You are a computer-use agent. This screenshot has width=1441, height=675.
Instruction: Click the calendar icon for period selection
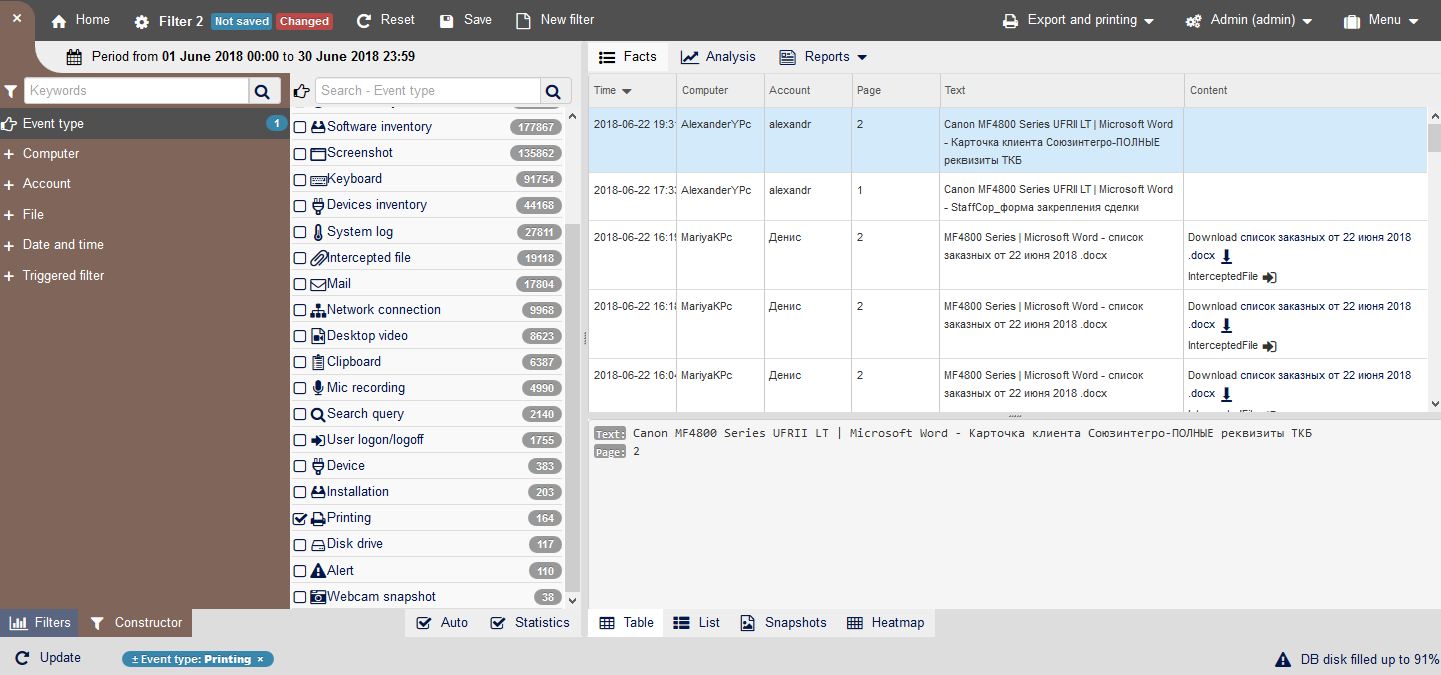click(x=74, y=57)
